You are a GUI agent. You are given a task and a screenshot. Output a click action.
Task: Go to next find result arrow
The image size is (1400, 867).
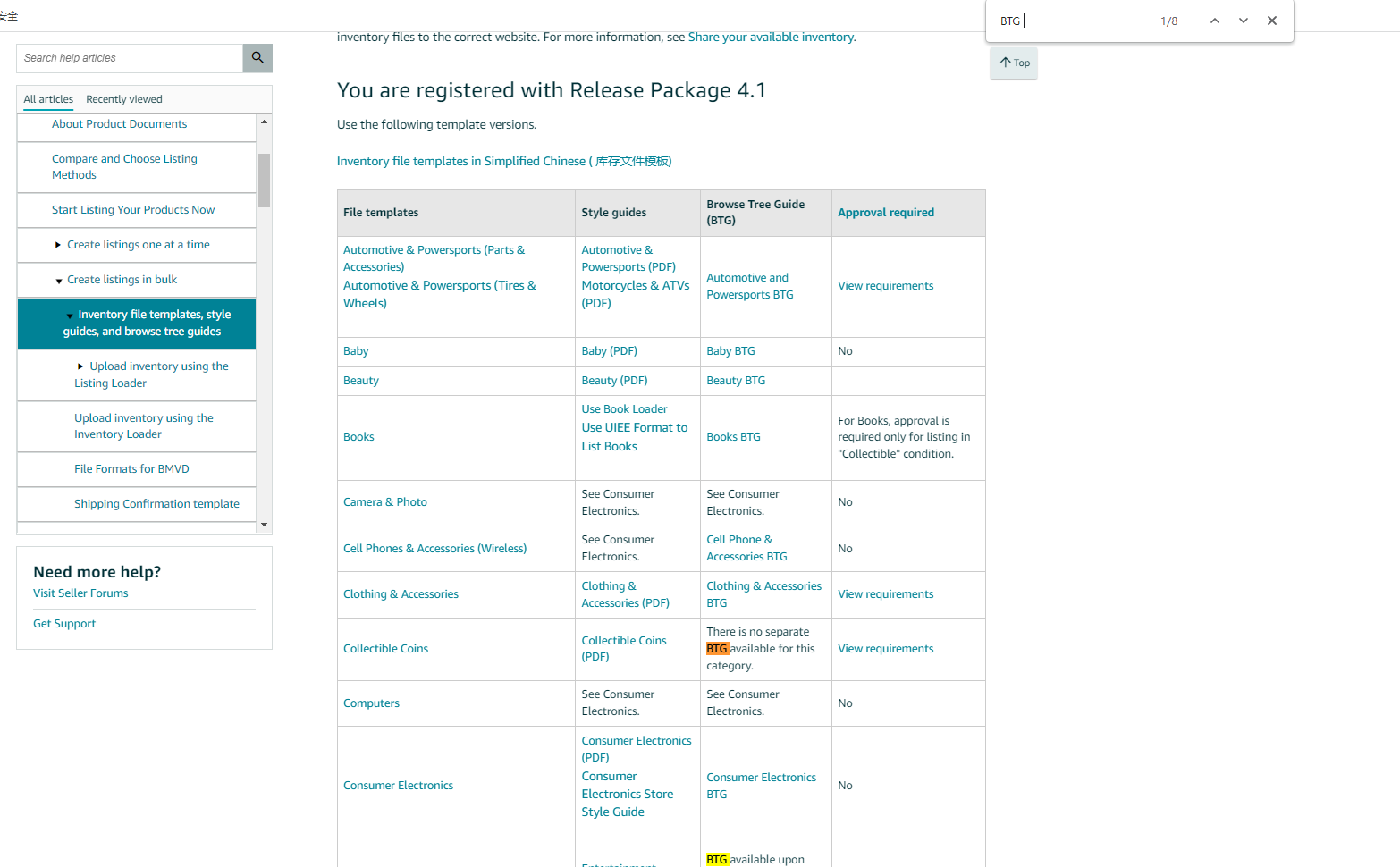pos(1244,21)
